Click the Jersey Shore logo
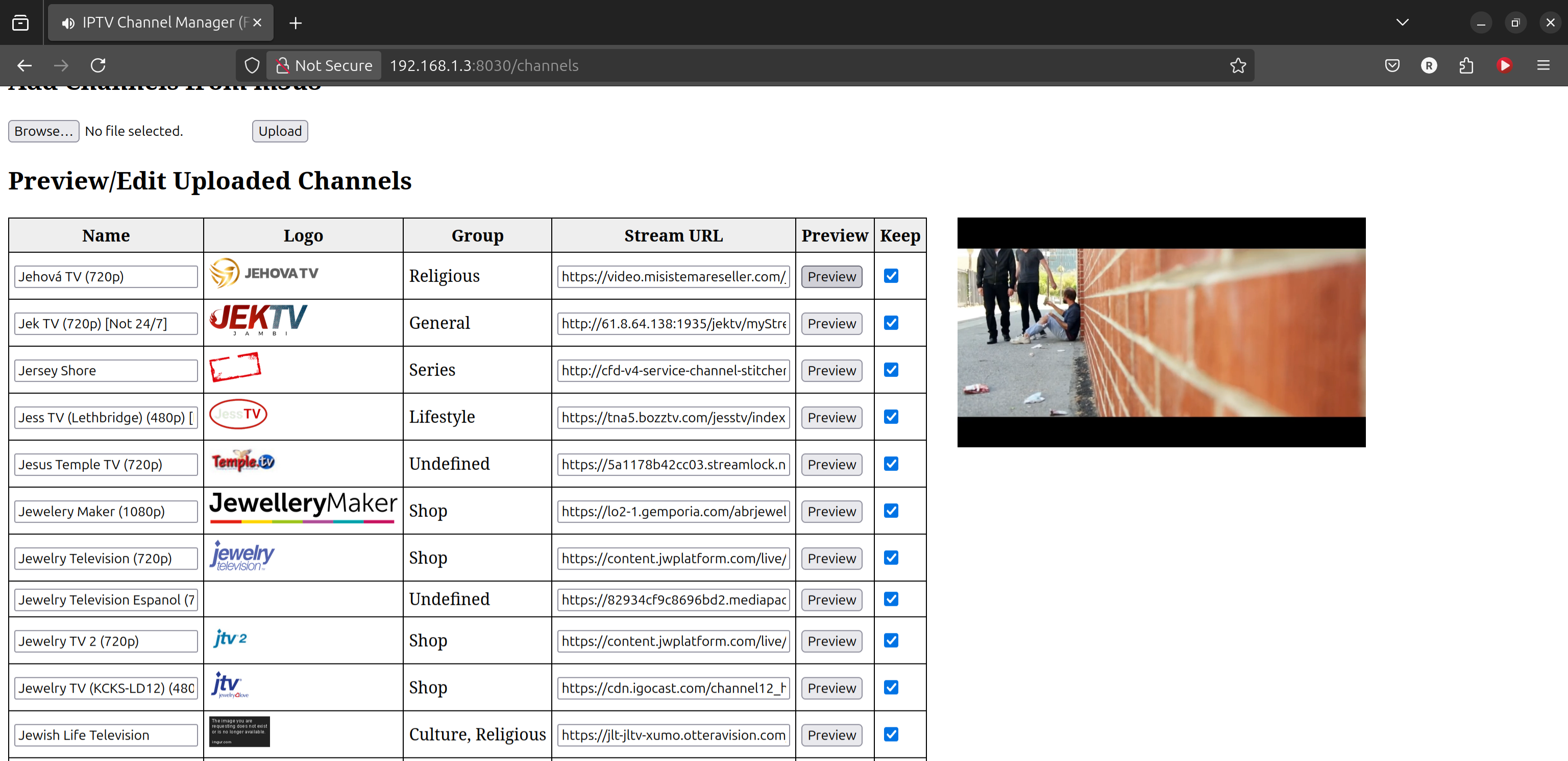 pos(235,367)
